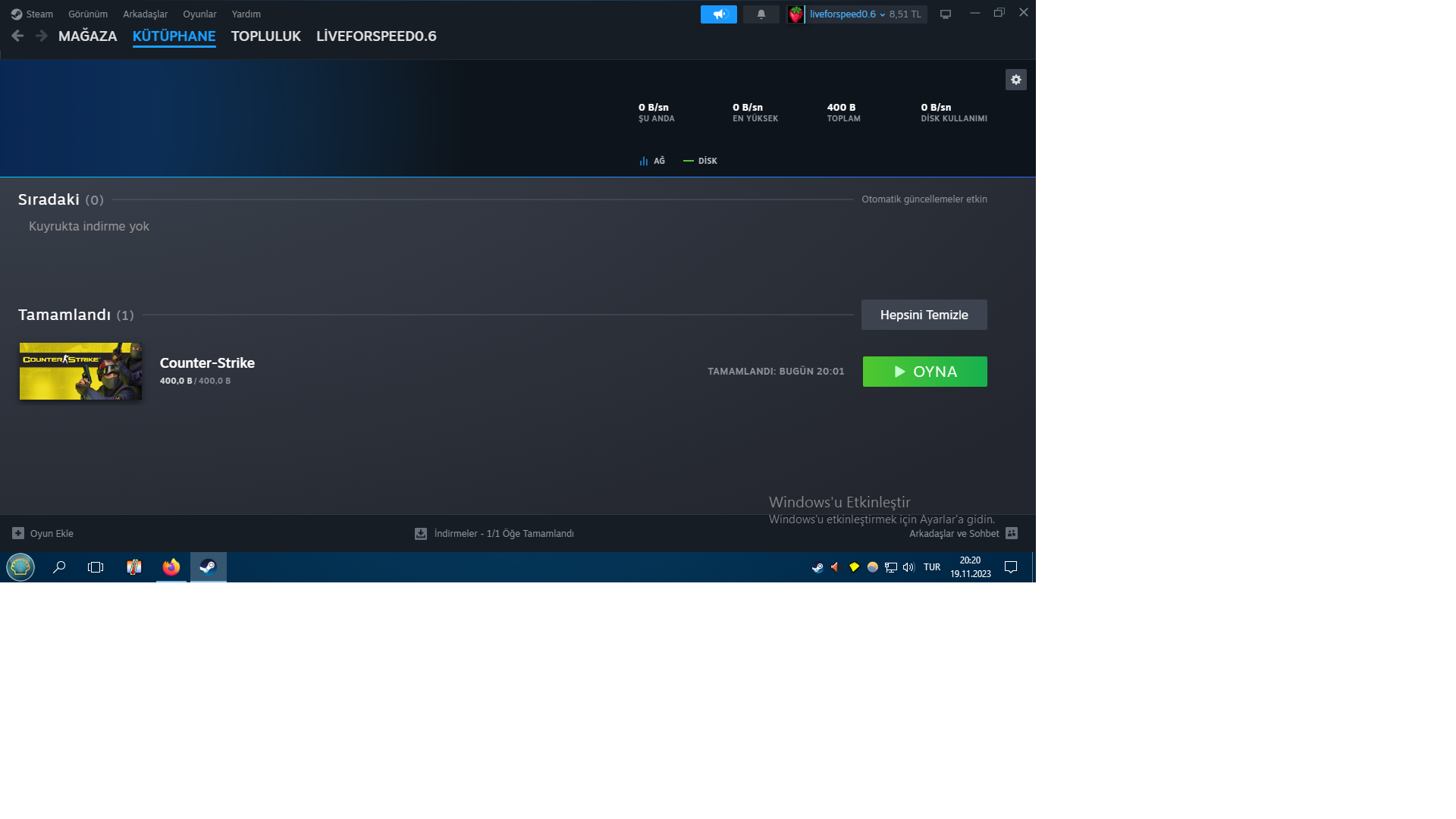This screenshot has height=819, width=1456.
Task: Toggle the DİSK graph legend
Action: click(x=700, y=161)
